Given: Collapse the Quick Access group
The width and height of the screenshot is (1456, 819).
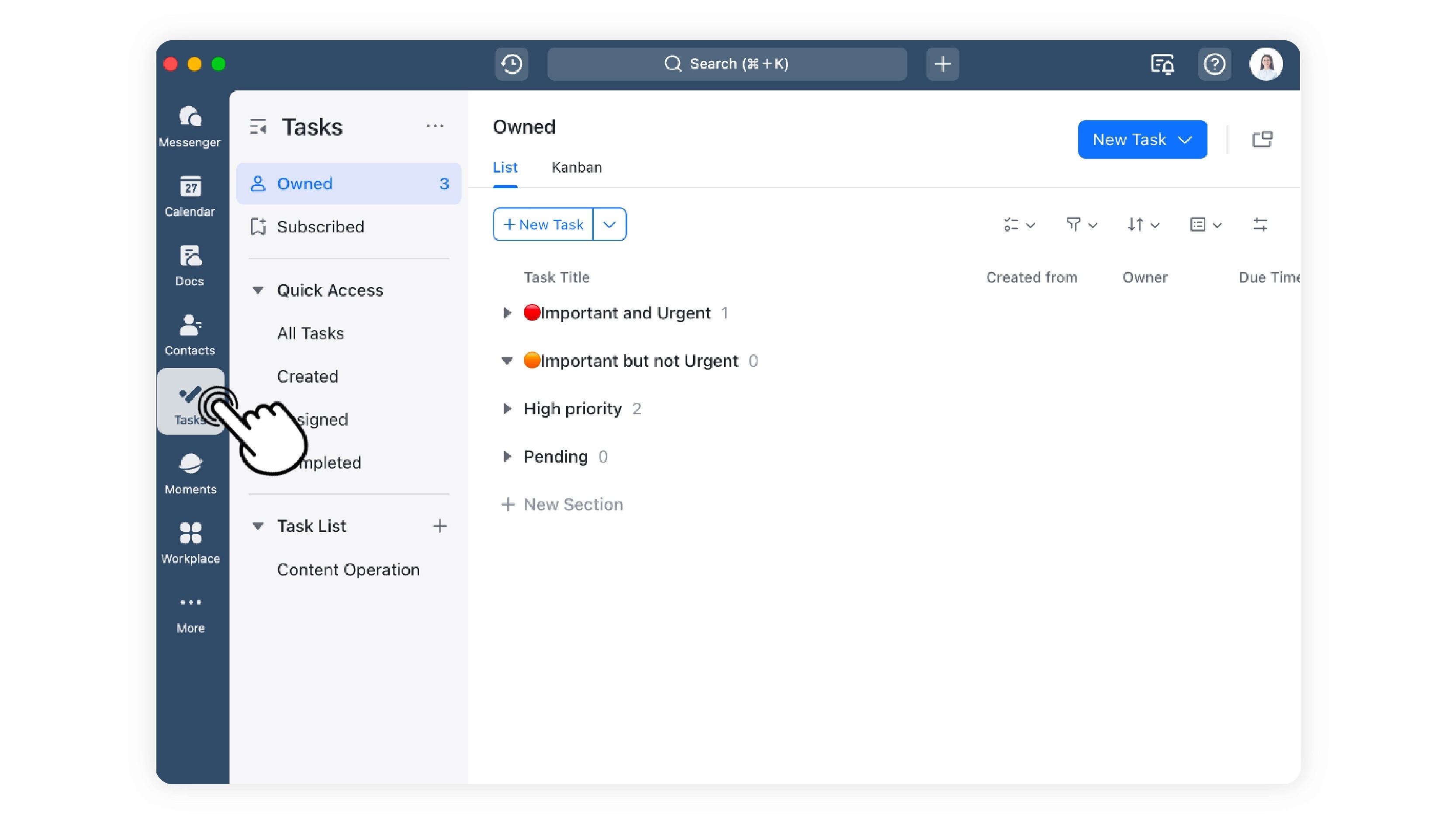Looking at the screenshot, I should pyautogui.click(x=258, y=290).
